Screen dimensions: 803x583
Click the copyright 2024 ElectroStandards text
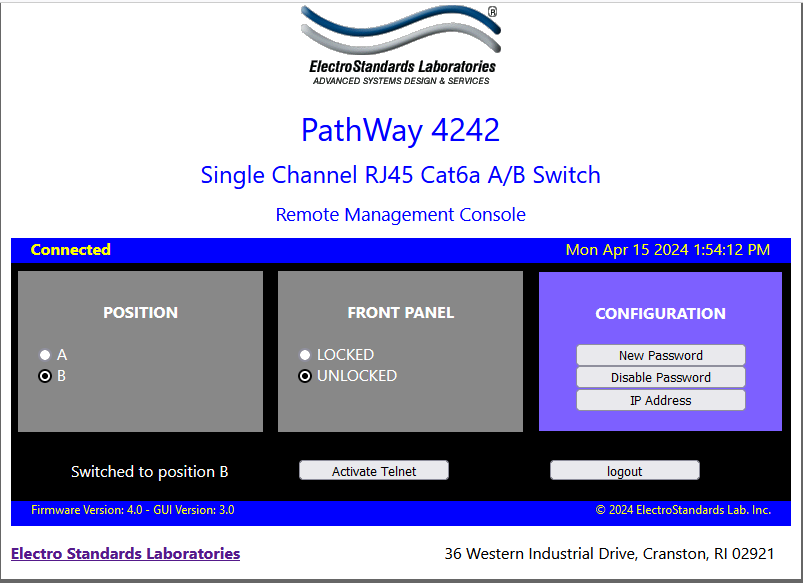tap(683, 510)
